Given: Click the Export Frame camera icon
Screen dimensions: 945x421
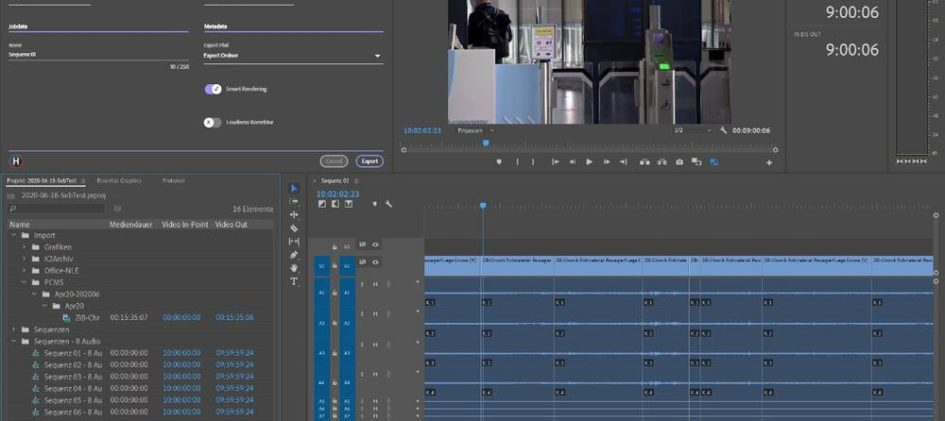Looking at the screenshot, I should 679,162.
